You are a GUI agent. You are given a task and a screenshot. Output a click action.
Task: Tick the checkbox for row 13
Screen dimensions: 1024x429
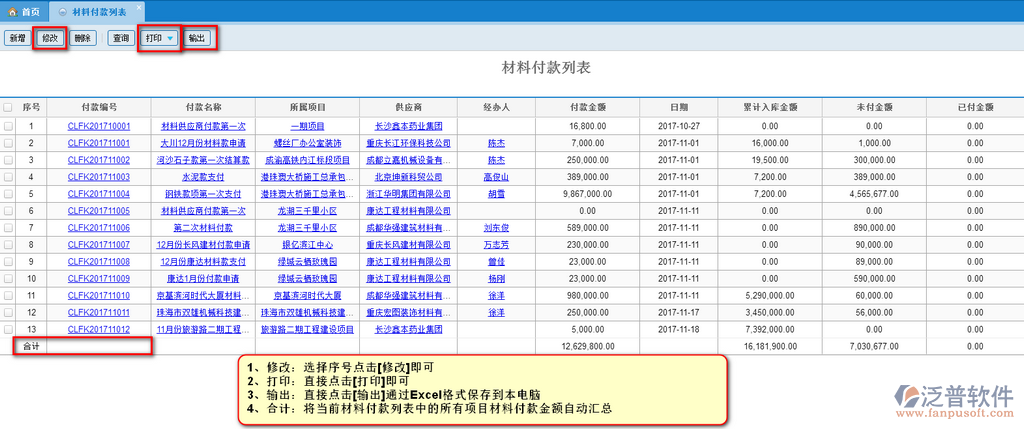click(8, 329)
